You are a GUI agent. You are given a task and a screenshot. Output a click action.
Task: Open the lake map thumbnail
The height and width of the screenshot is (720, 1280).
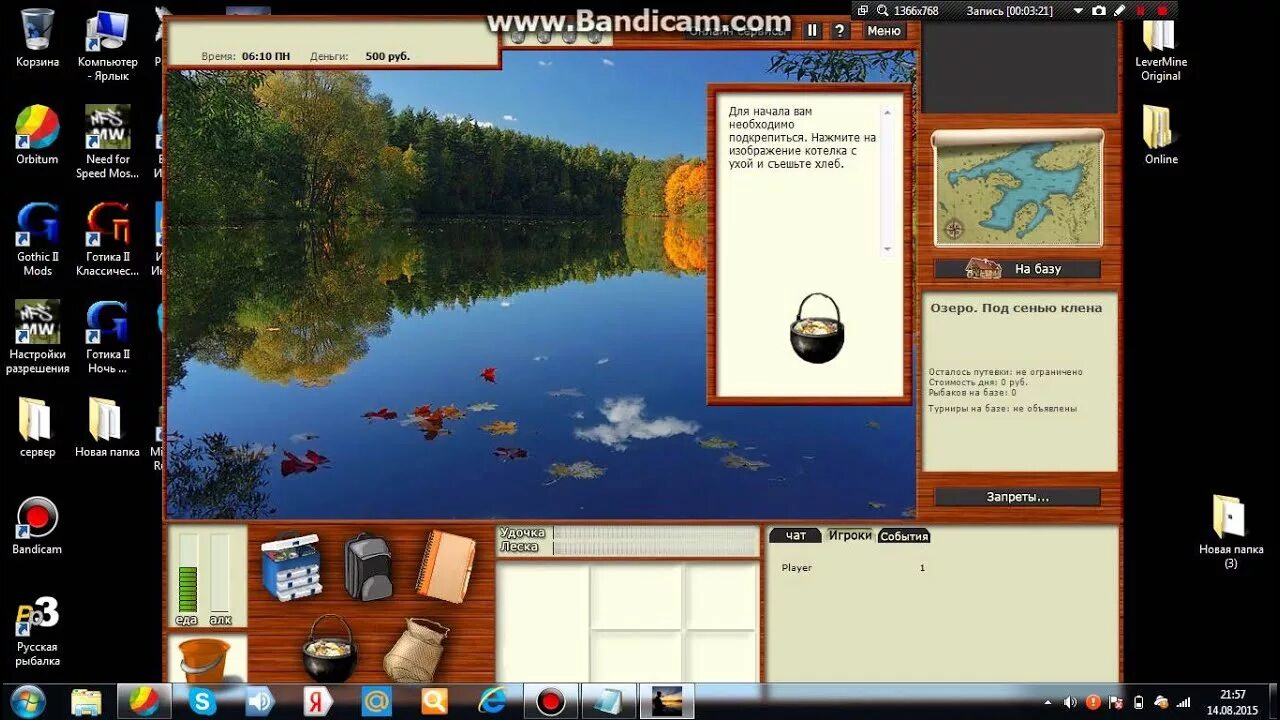pyautogui.click(x=1018, y=188)
